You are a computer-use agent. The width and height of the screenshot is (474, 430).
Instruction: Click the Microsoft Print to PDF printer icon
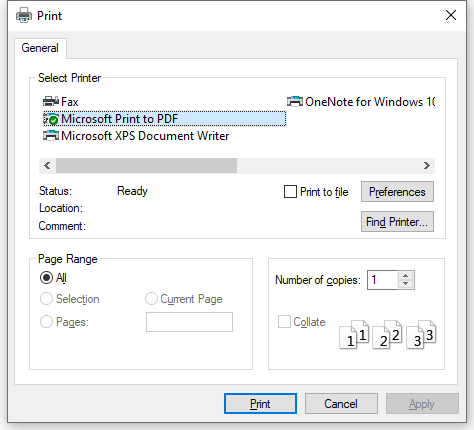[x=51, y=119]
